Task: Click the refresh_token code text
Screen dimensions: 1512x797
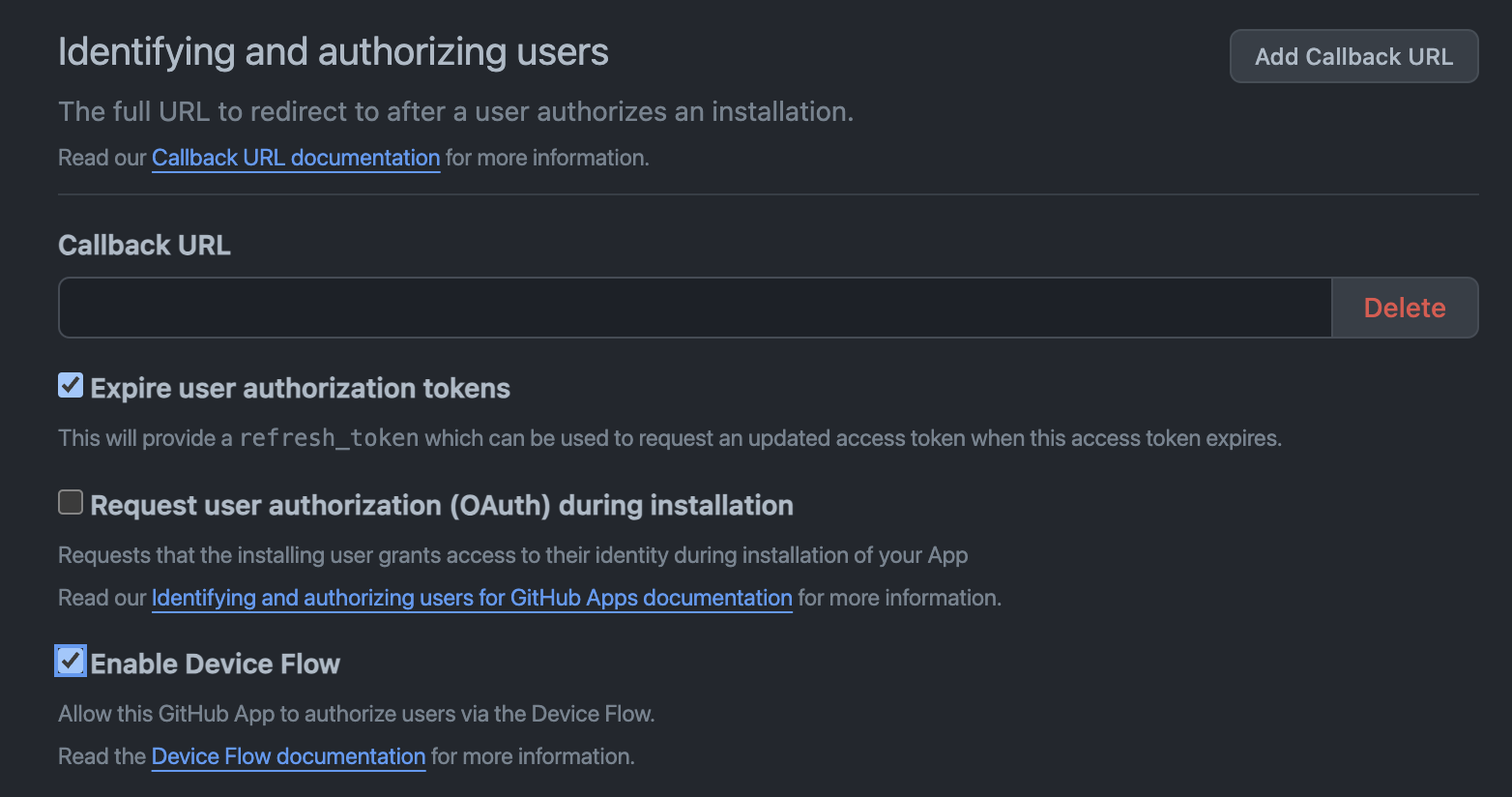Action: (329, 438)
